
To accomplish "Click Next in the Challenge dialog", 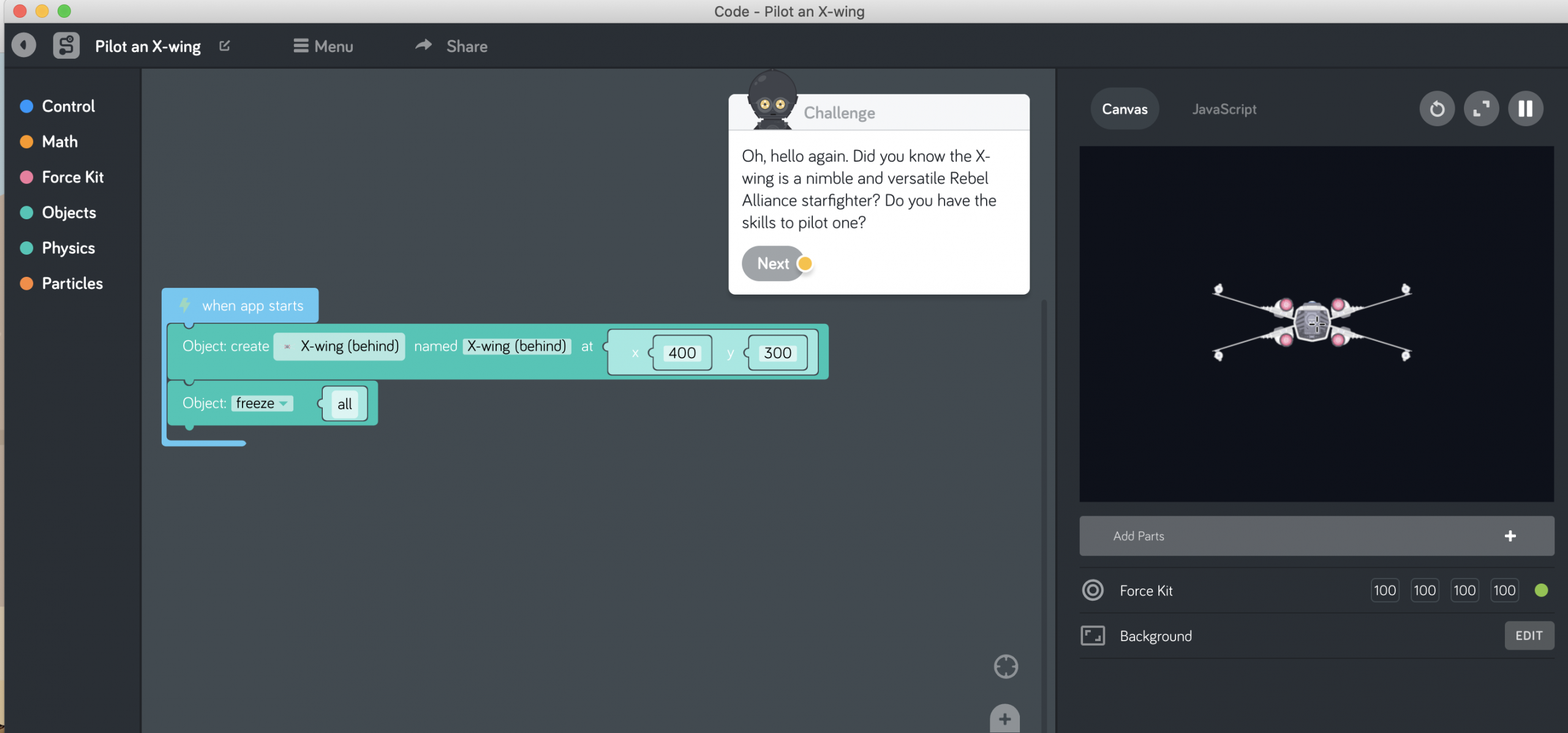I will [x=774, y=263].
